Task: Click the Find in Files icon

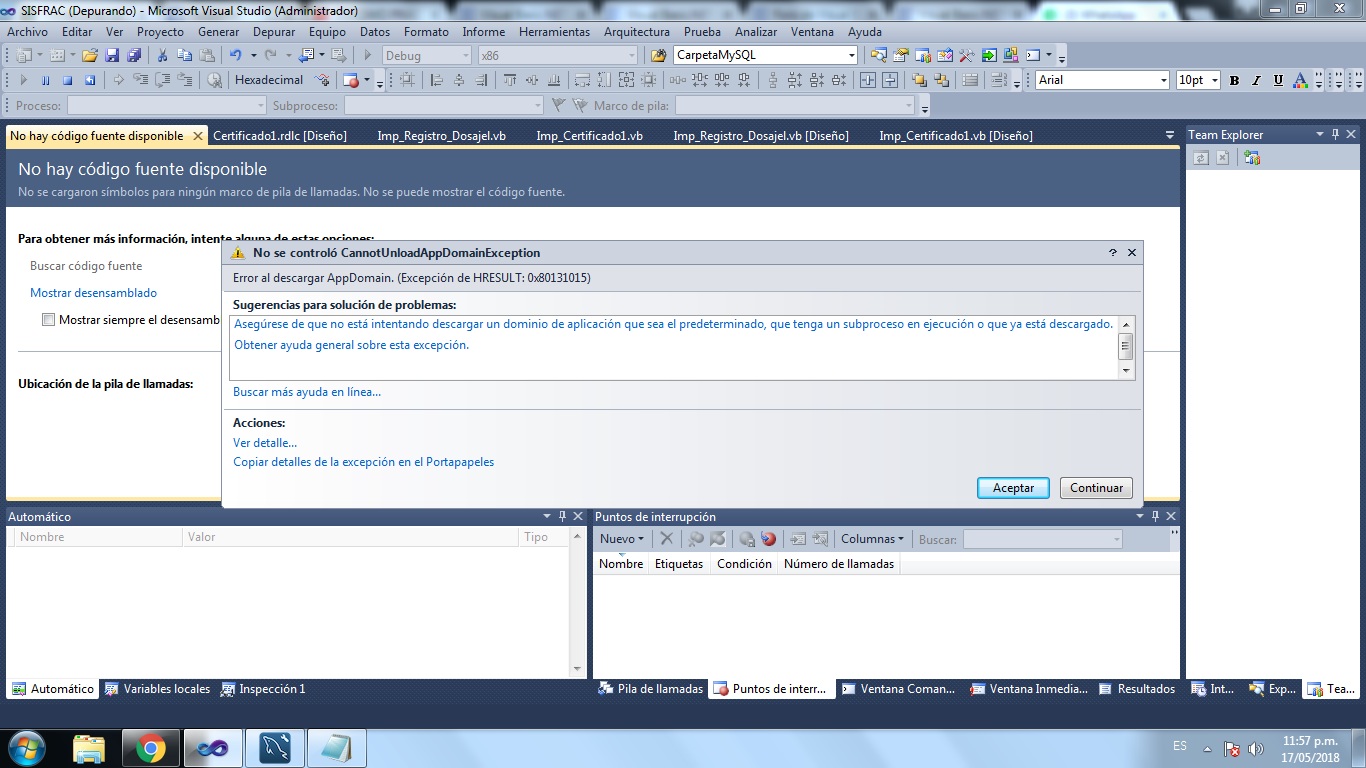Action: click(658, 56)
